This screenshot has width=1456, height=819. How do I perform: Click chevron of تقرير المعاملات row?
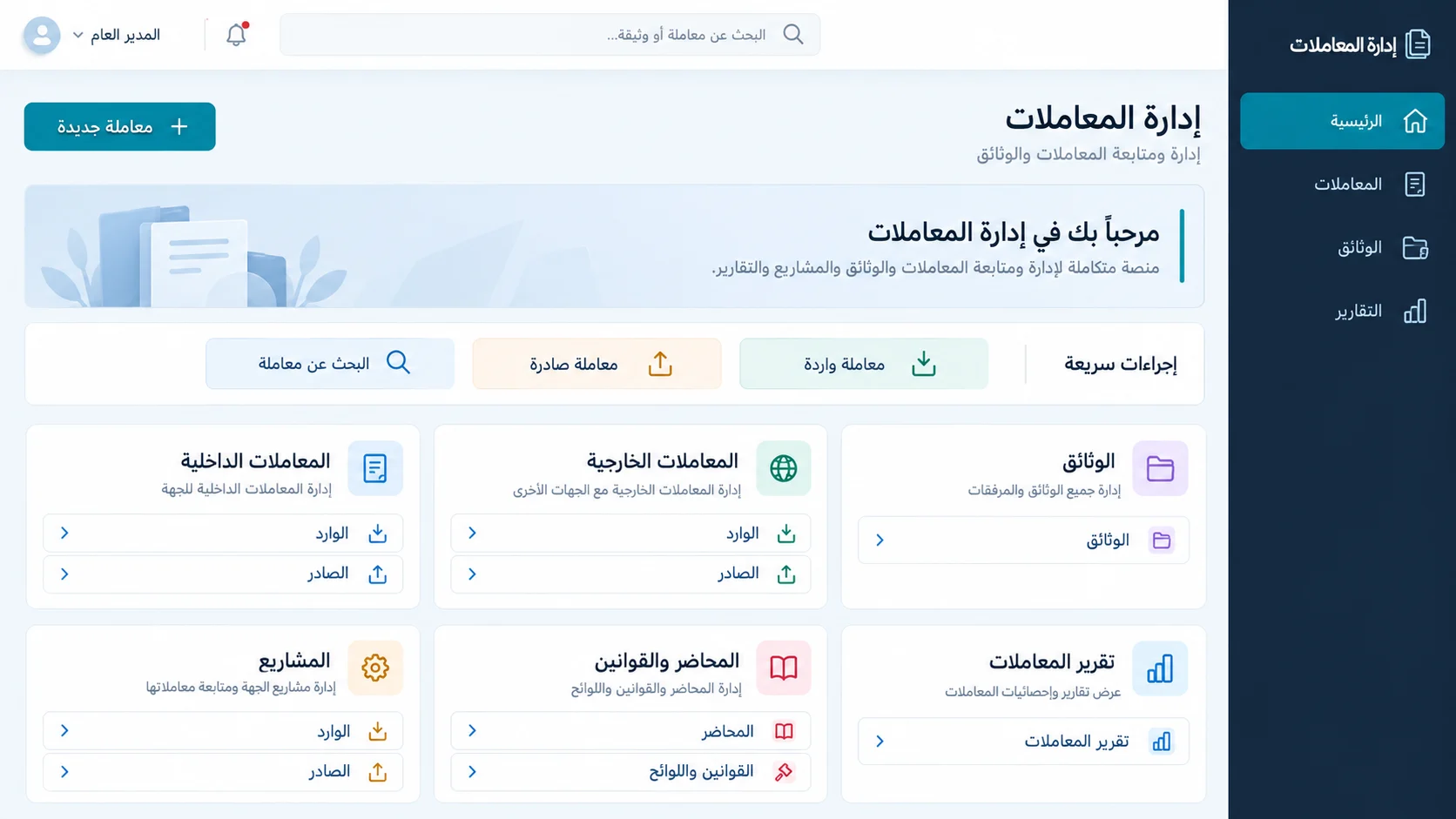pos(880,742)
